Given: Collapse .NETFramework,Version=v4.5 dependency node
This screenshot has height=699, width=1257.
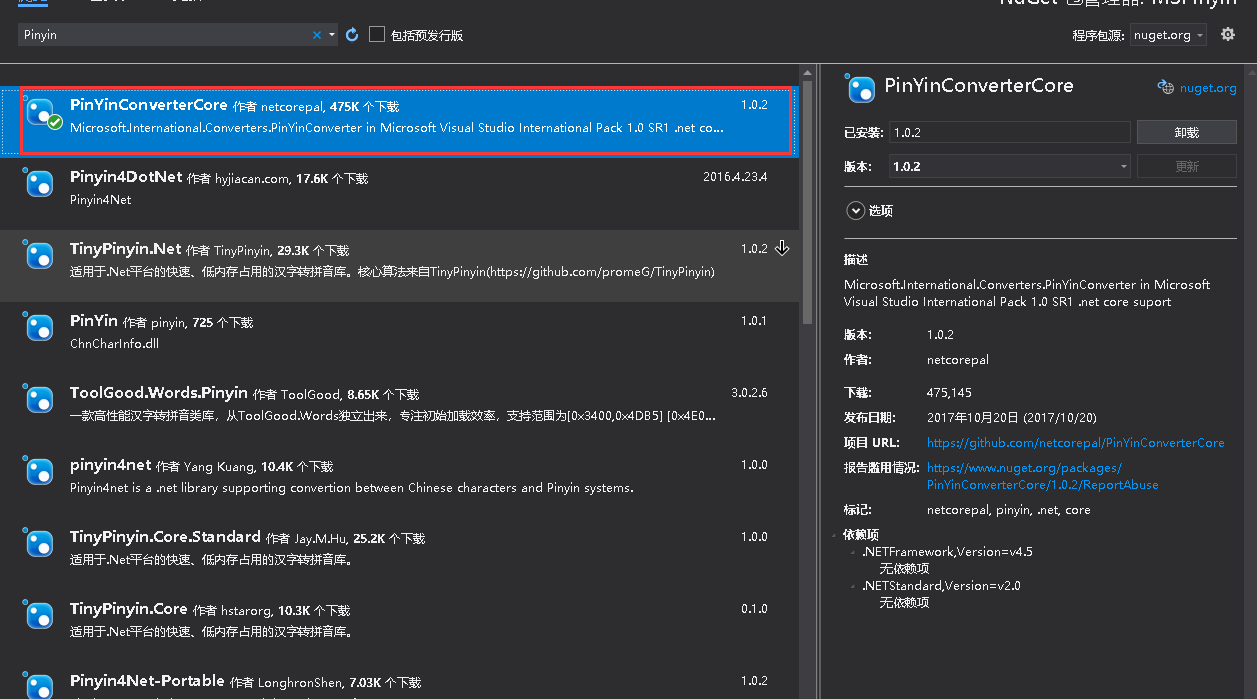Looking at the screenshot, I should 853,551.
